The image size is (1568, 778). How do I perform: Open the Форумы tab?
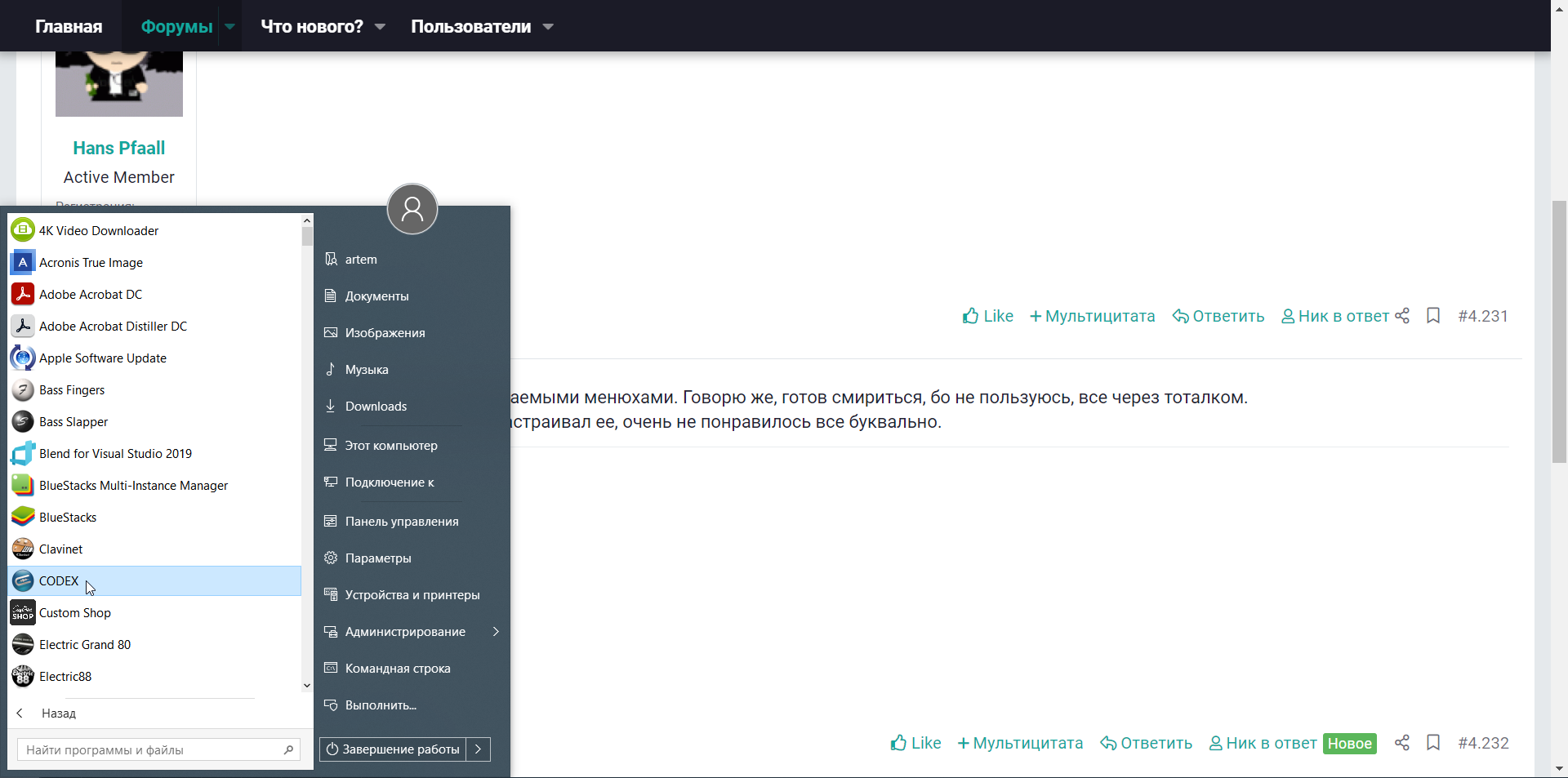click(176, 26)
